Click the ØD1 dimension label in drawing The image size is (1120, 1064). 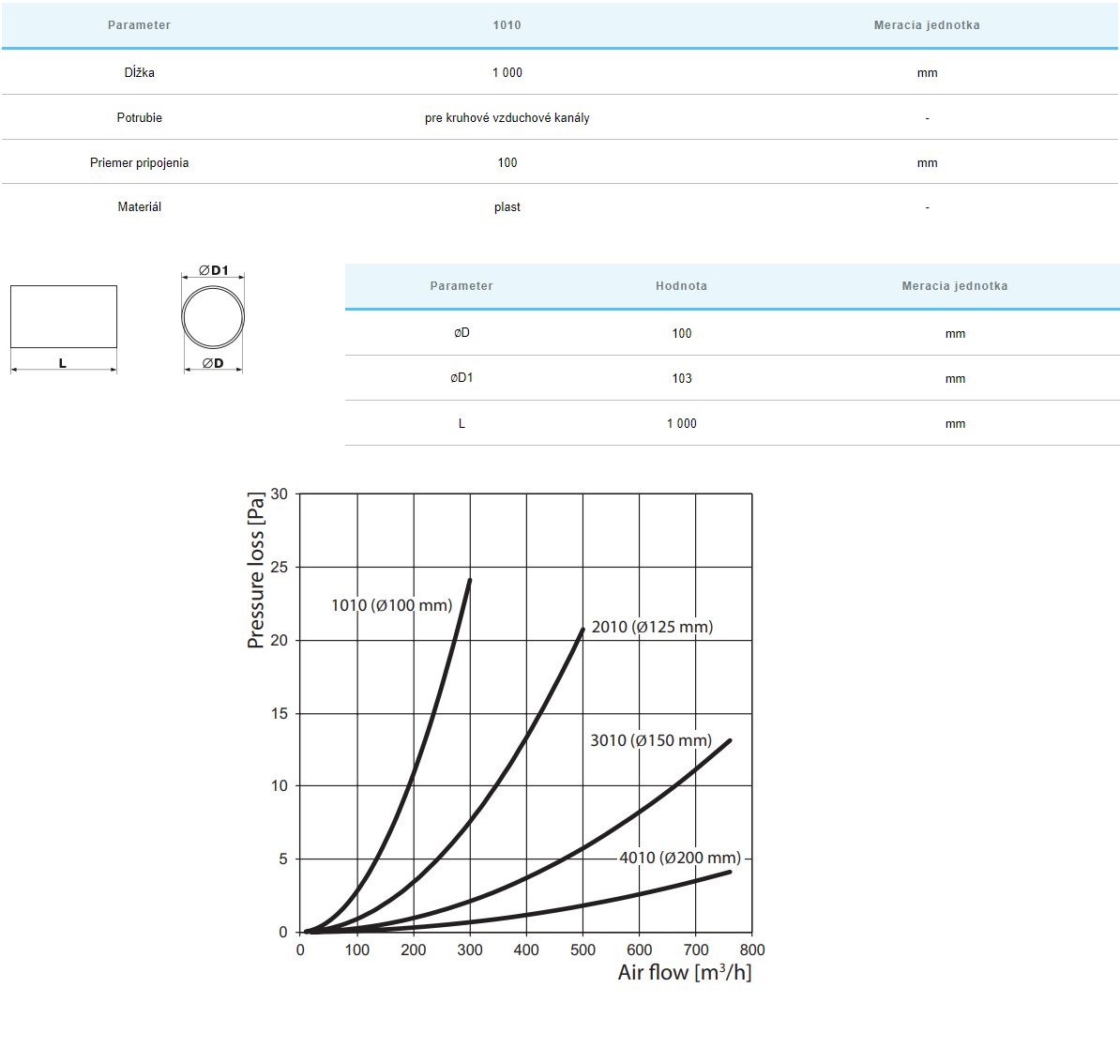click(213, 270)
